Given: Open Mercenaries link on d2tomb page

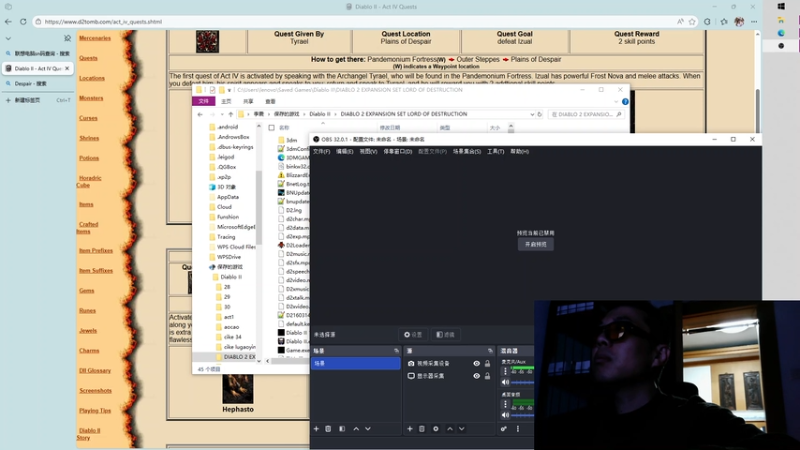Looking at the screenshot, I should click(95, 38).
